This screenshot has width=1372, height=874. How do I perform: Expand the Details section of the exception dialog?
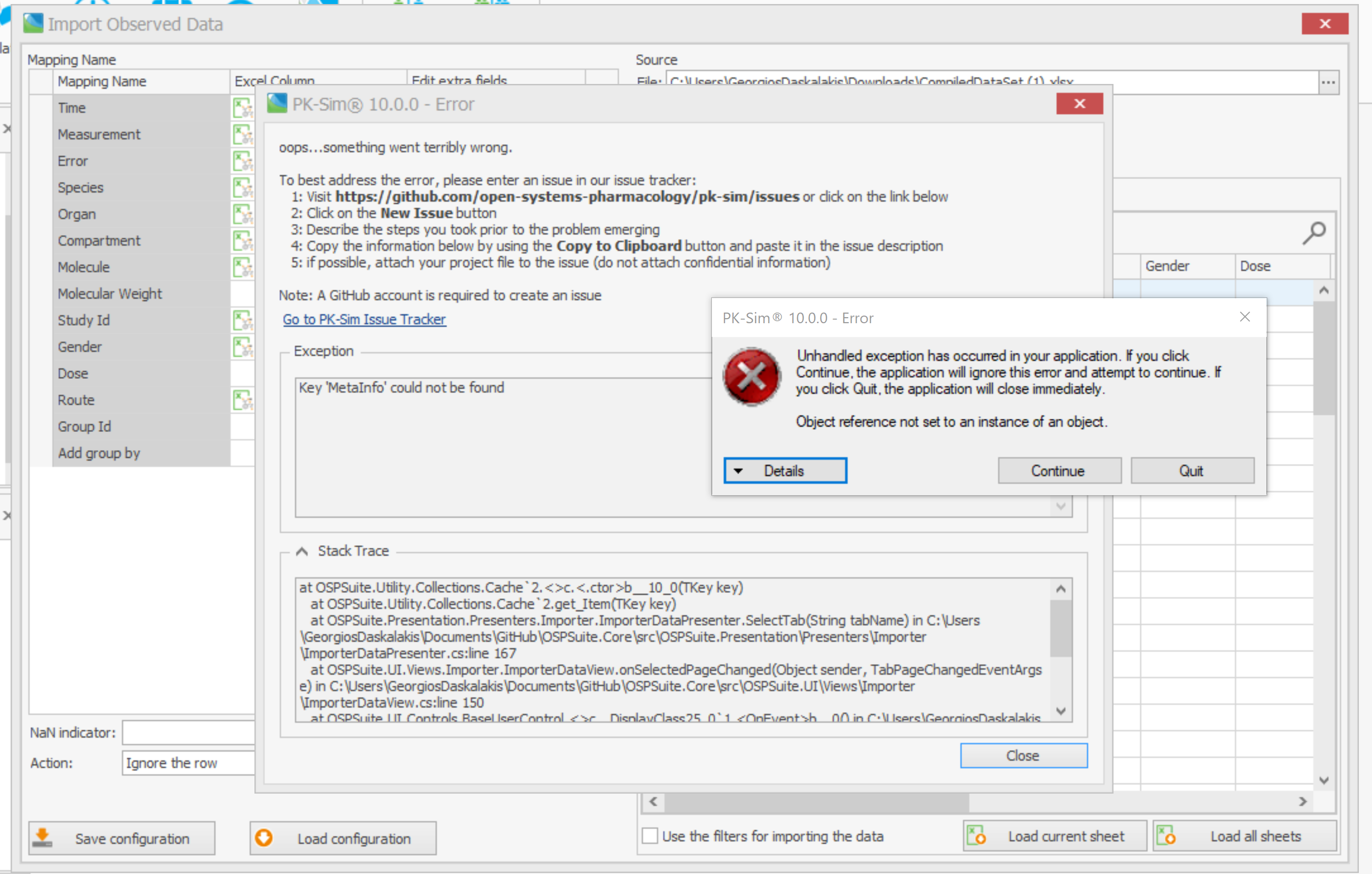pos(785,470)
